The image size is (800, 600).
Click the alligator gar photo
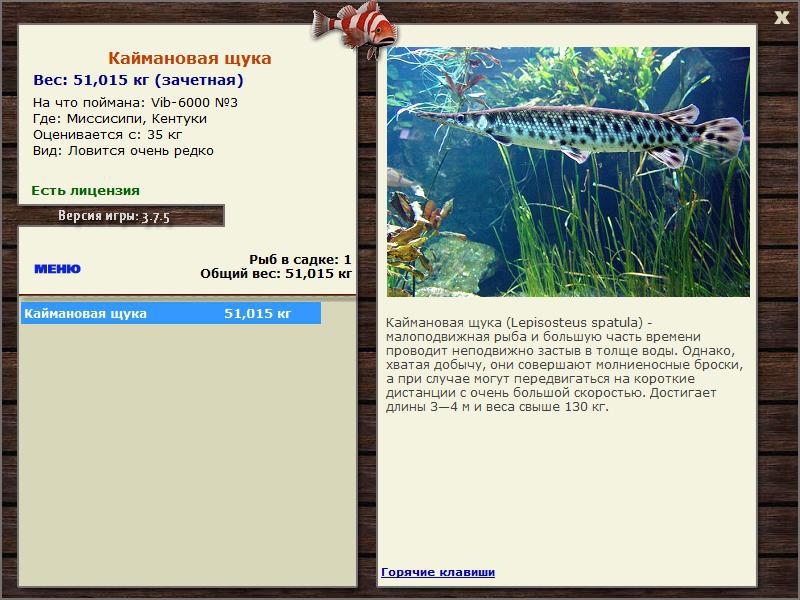(x=568, y=172)
